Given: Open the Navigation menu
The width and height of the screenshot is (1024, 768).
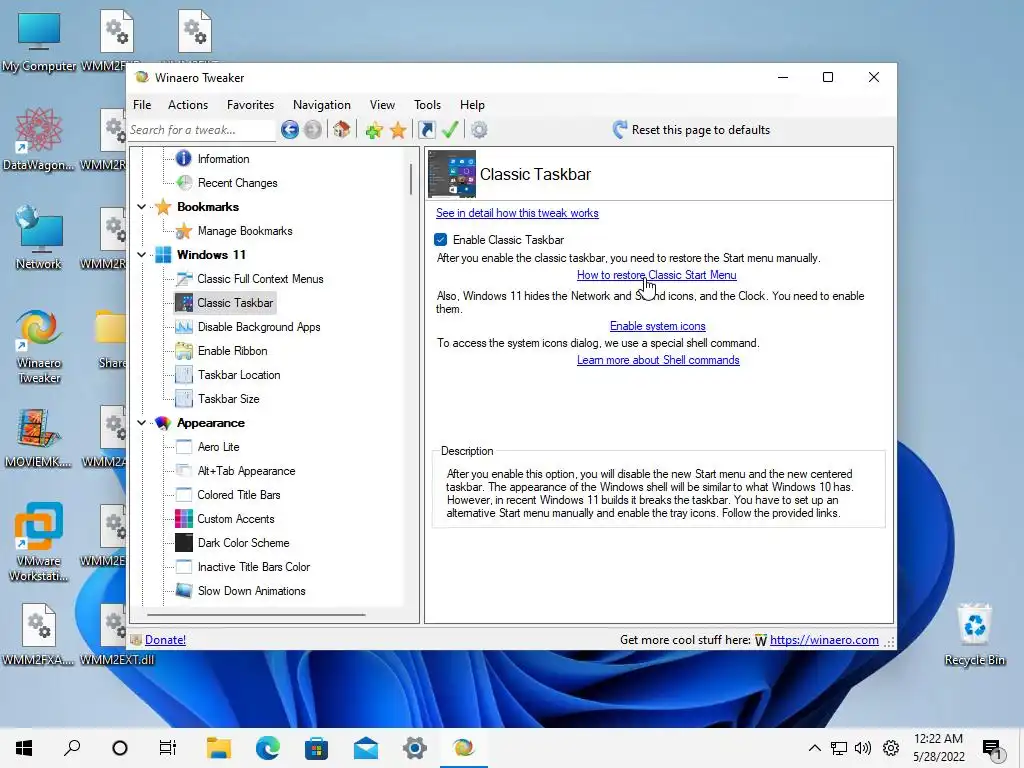Looking at the screenshot, I should pyautogui.click(x=321, y=104).
